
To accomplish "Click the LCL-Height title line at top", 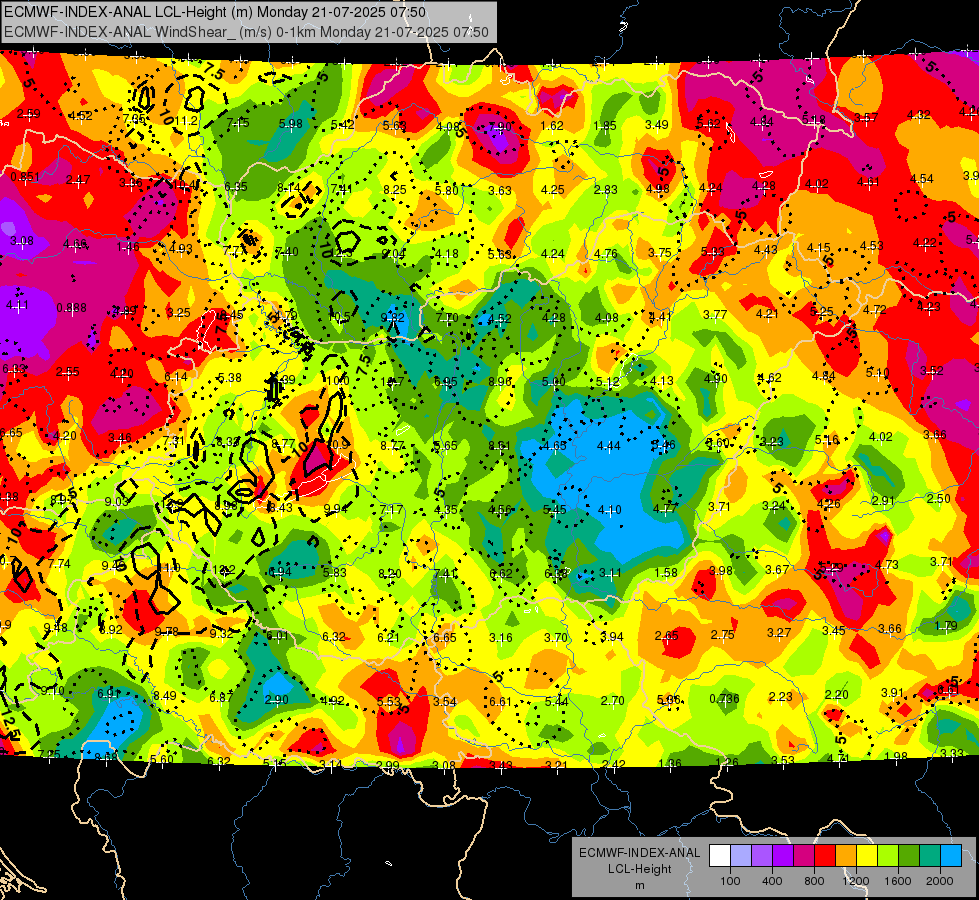I will [215, 12].
